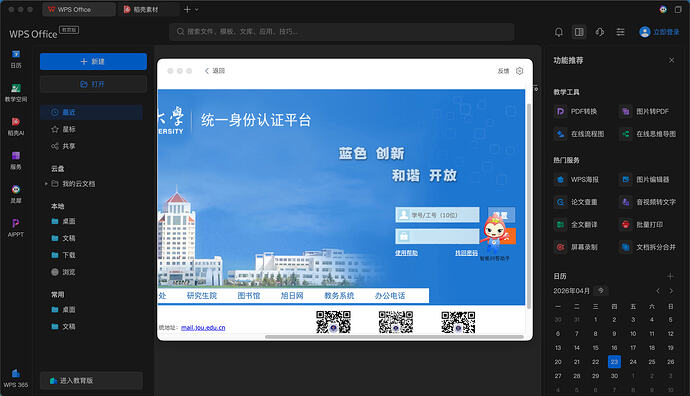Open 服务 in the left sidebar
Viewport: 690px width, 396px height.
tap(16, 160)
